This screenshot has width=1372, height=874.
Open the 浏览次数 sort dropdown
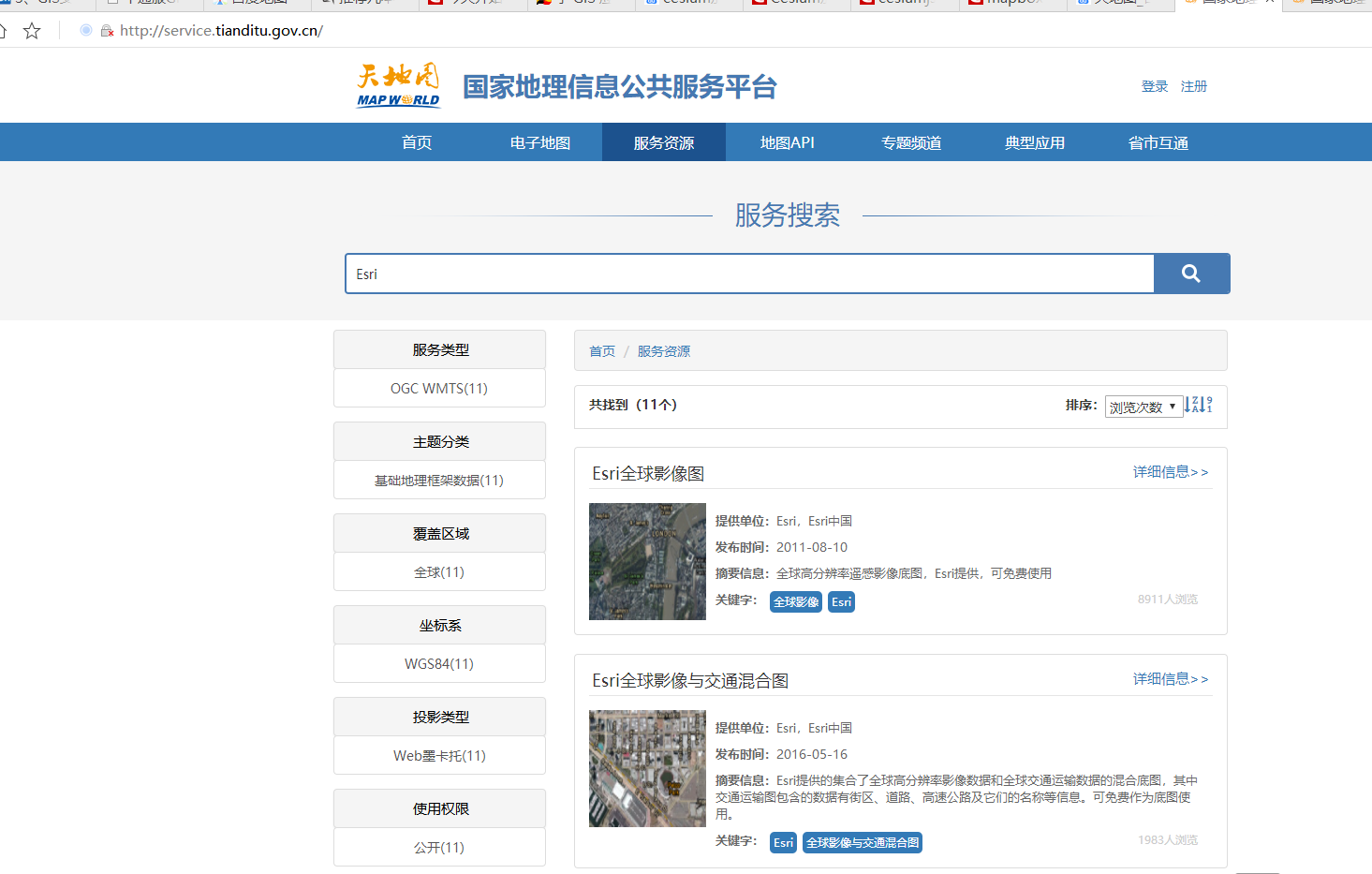coord(1143,407)
